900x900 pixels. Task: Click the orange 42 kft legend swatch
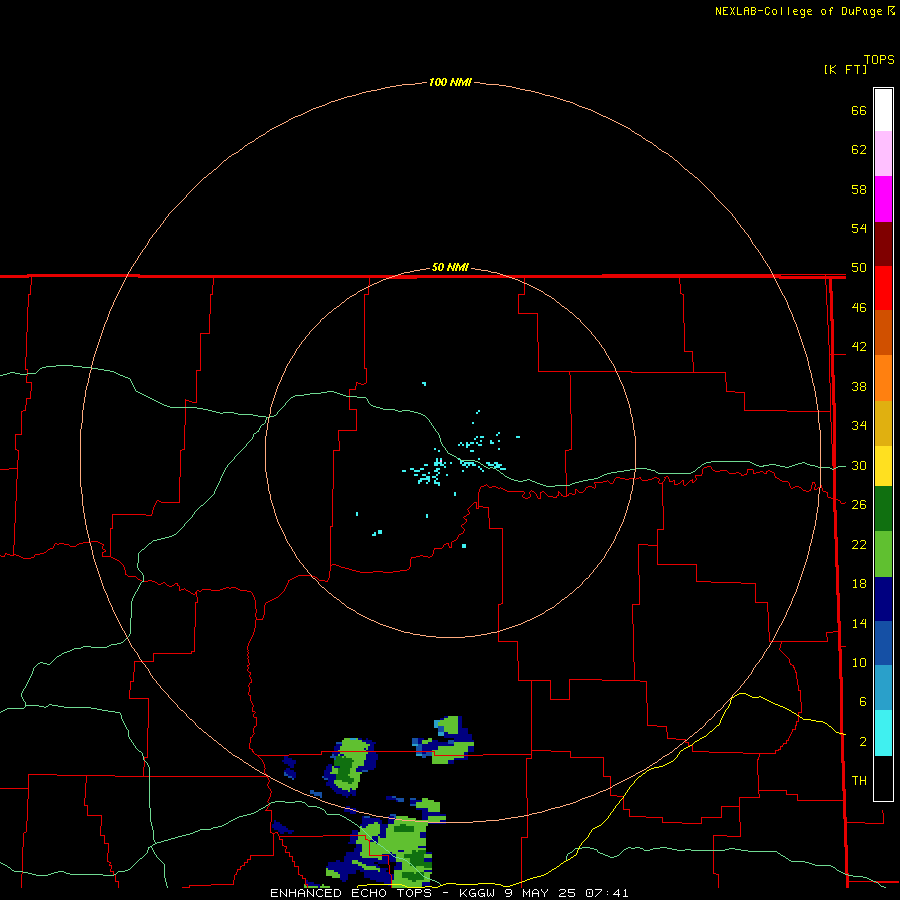tap(883, 378)
